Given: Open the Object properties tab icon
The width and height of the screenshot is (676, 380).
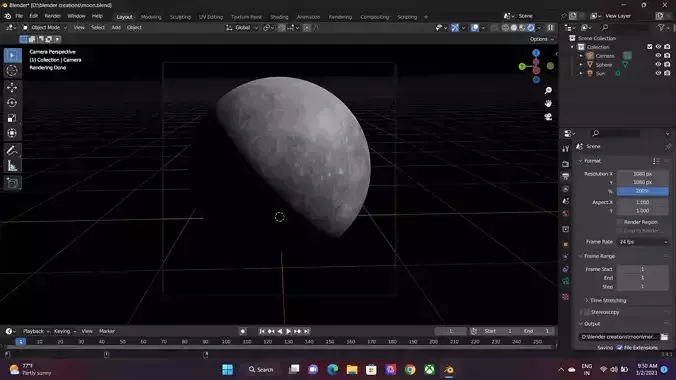Looking at the screenshot, I should [566, 244].
